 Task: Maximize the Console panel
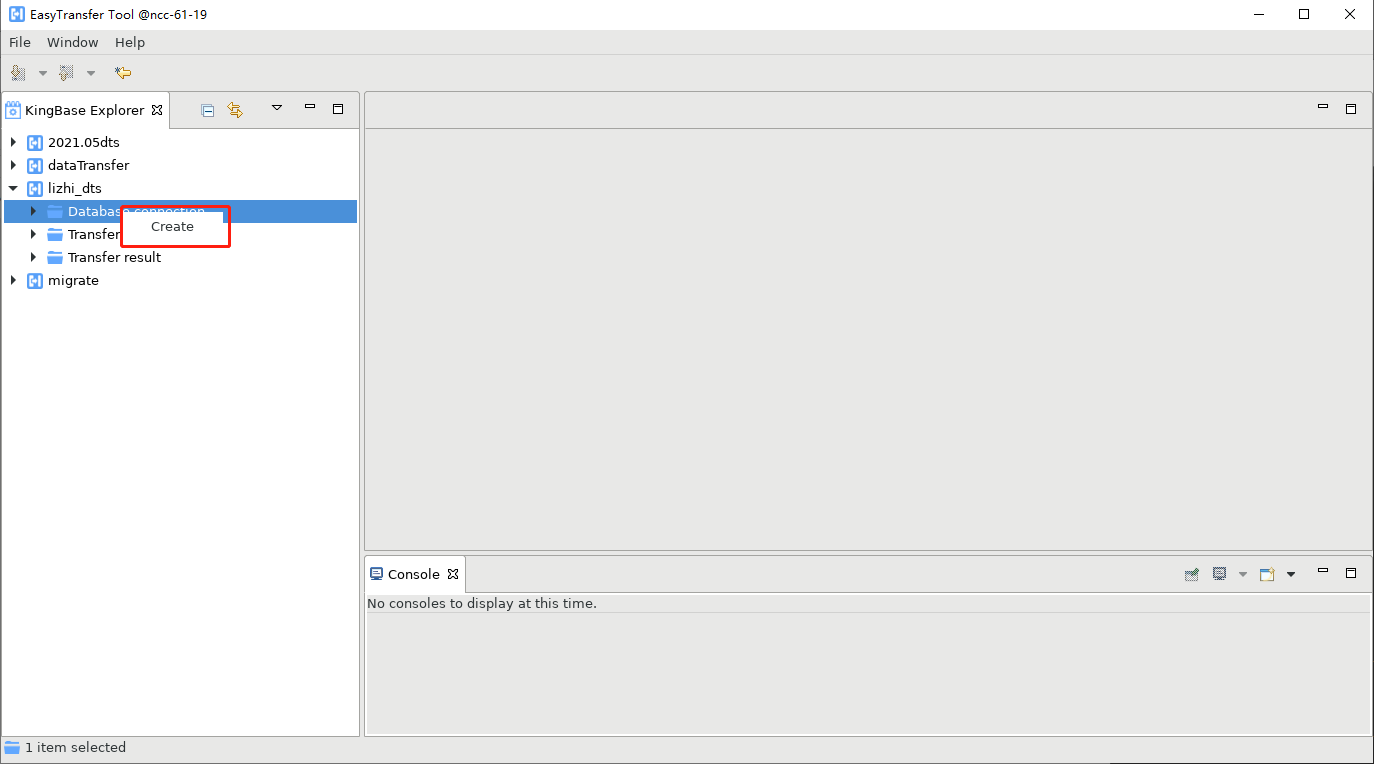(x=1351, y=573)
